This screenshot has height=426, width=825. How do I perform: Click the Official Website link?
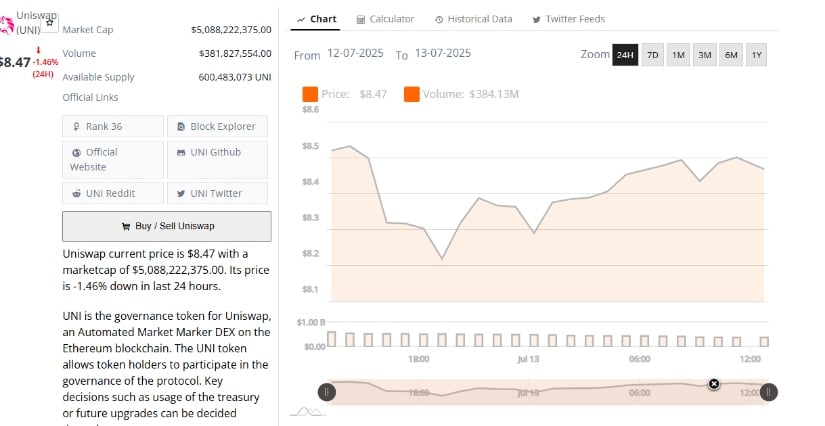pyautogui.click(x=112, y=159)
